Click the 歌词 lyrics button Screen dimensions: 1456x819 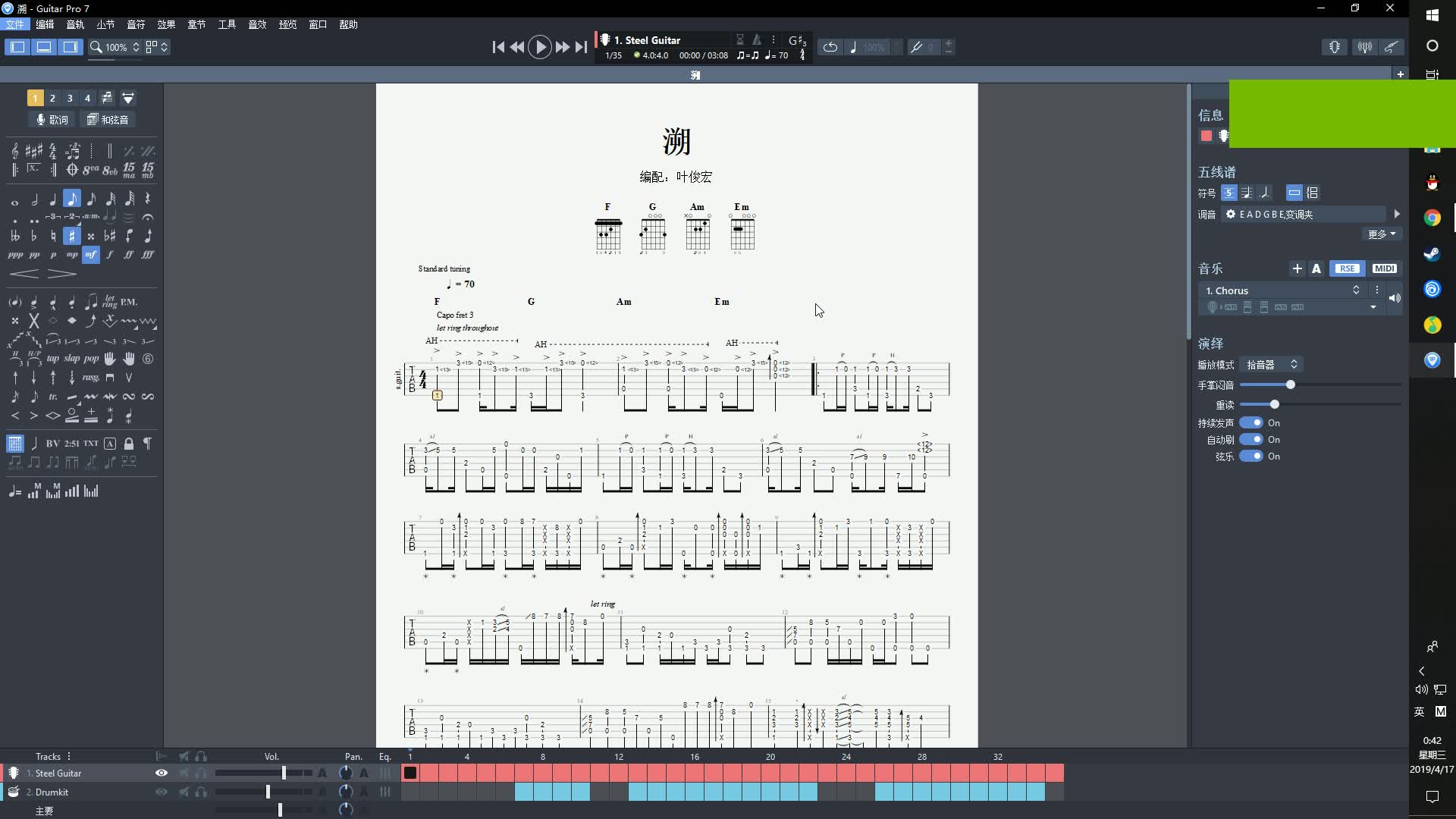point(52,120)
